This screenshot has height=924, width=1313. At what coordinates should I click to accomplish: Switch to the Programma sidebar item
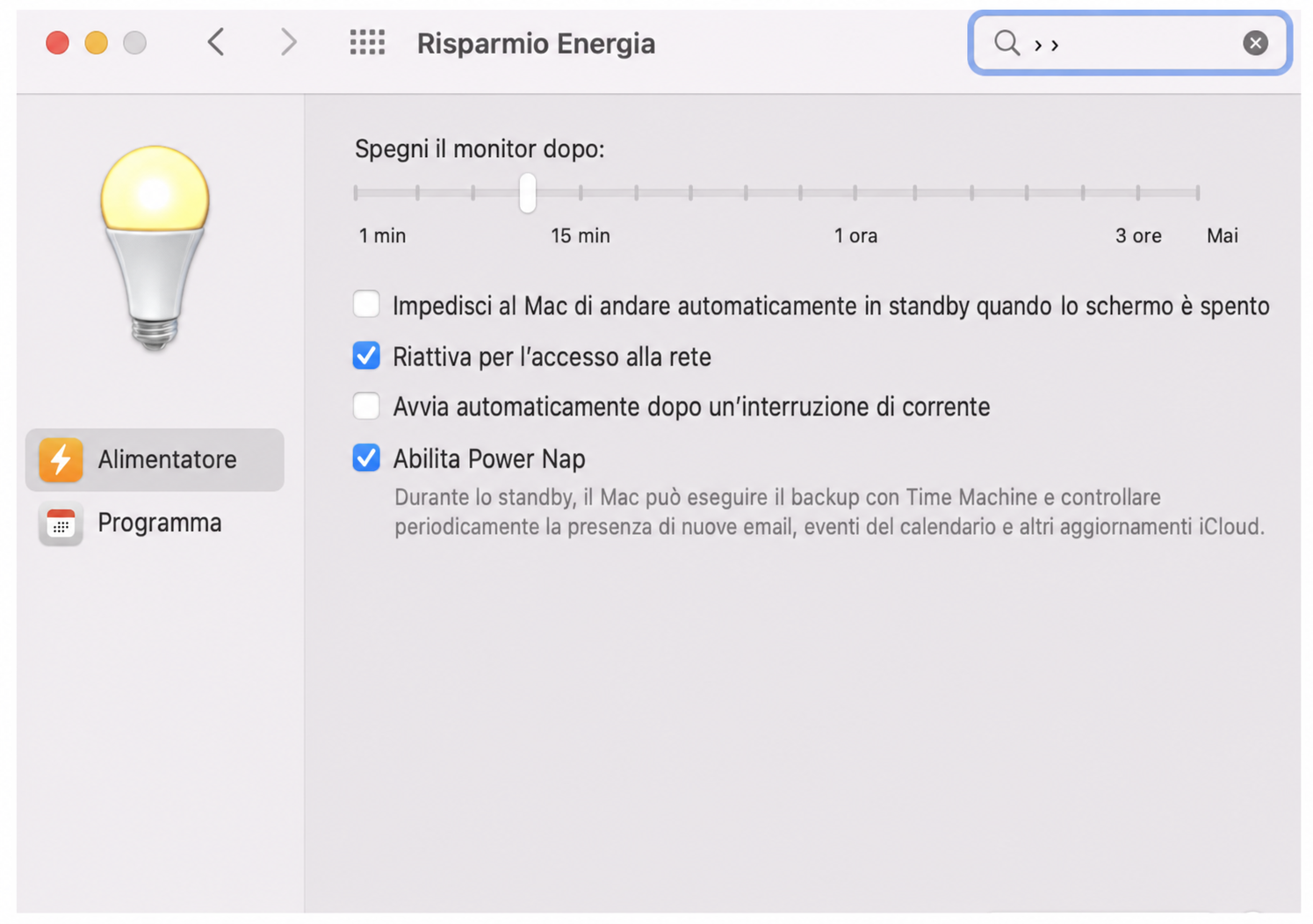pos(155,523)
